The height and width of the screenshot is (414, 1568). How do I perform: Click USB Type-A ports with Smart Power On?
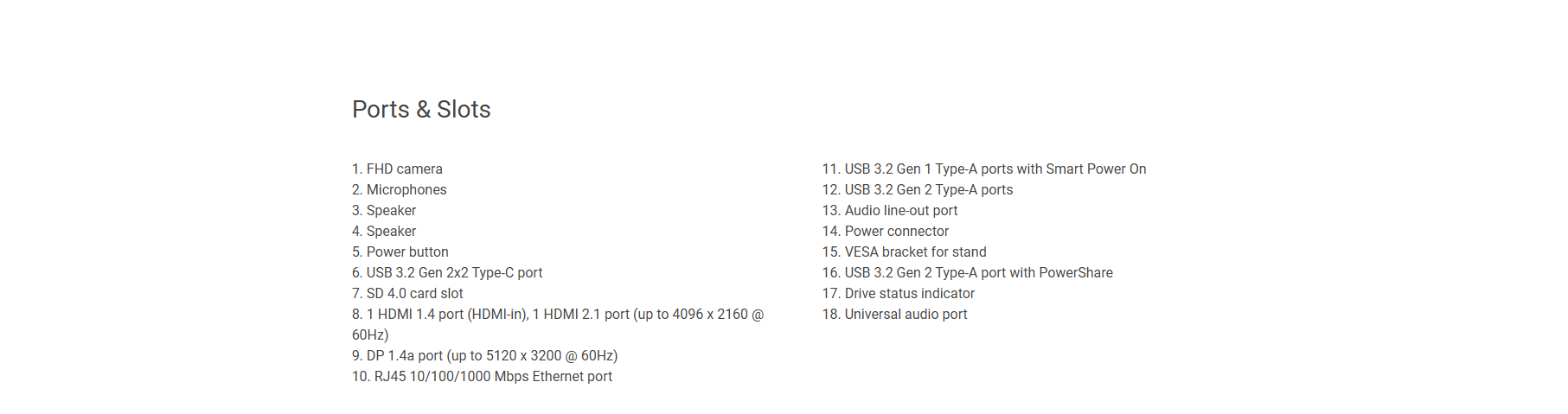pyautogui.click(x=984, y=169)
